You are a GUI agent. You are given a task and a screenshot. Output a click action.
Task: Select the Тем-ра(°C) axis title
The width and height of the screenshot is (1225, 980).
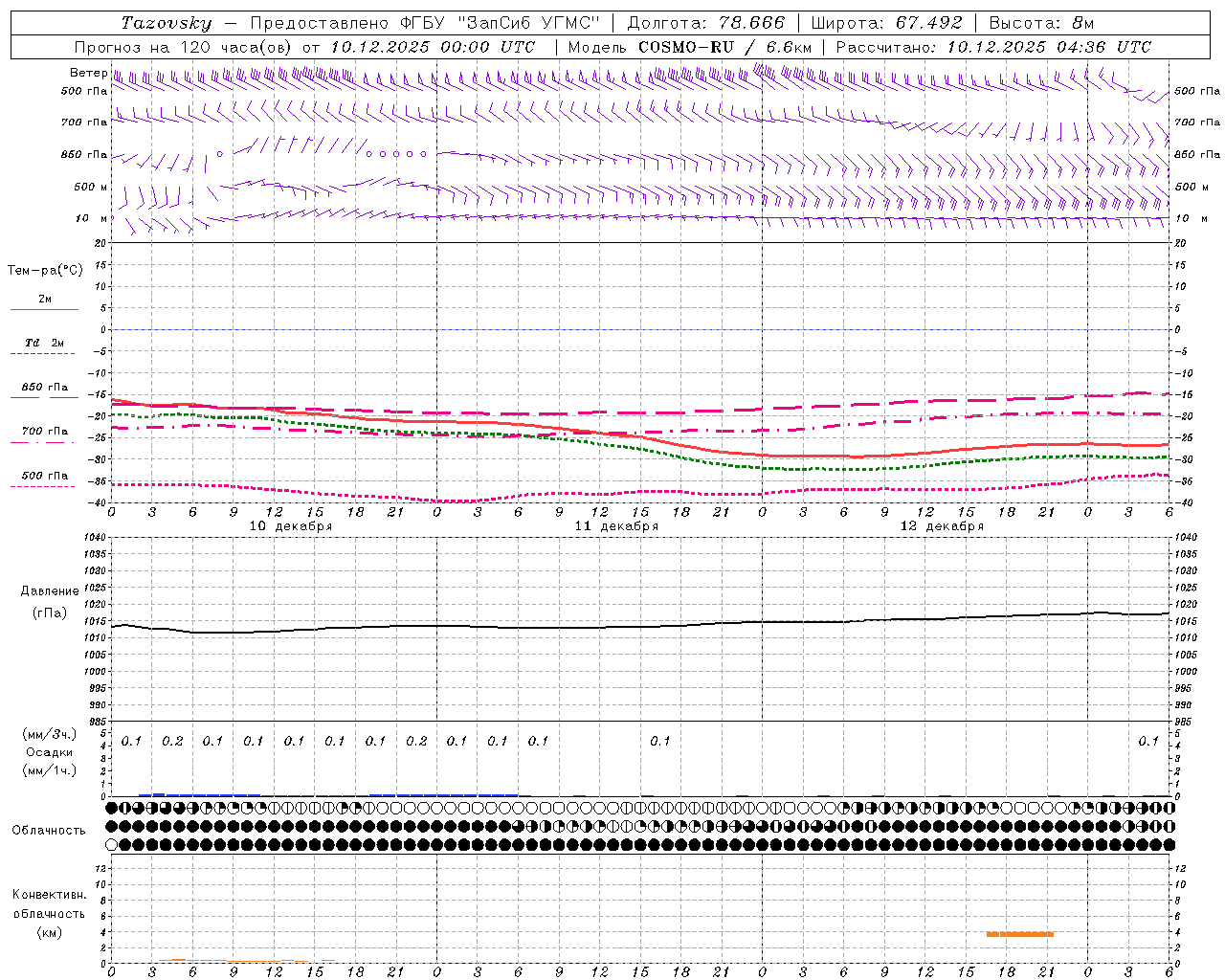(x=45, y=271)
